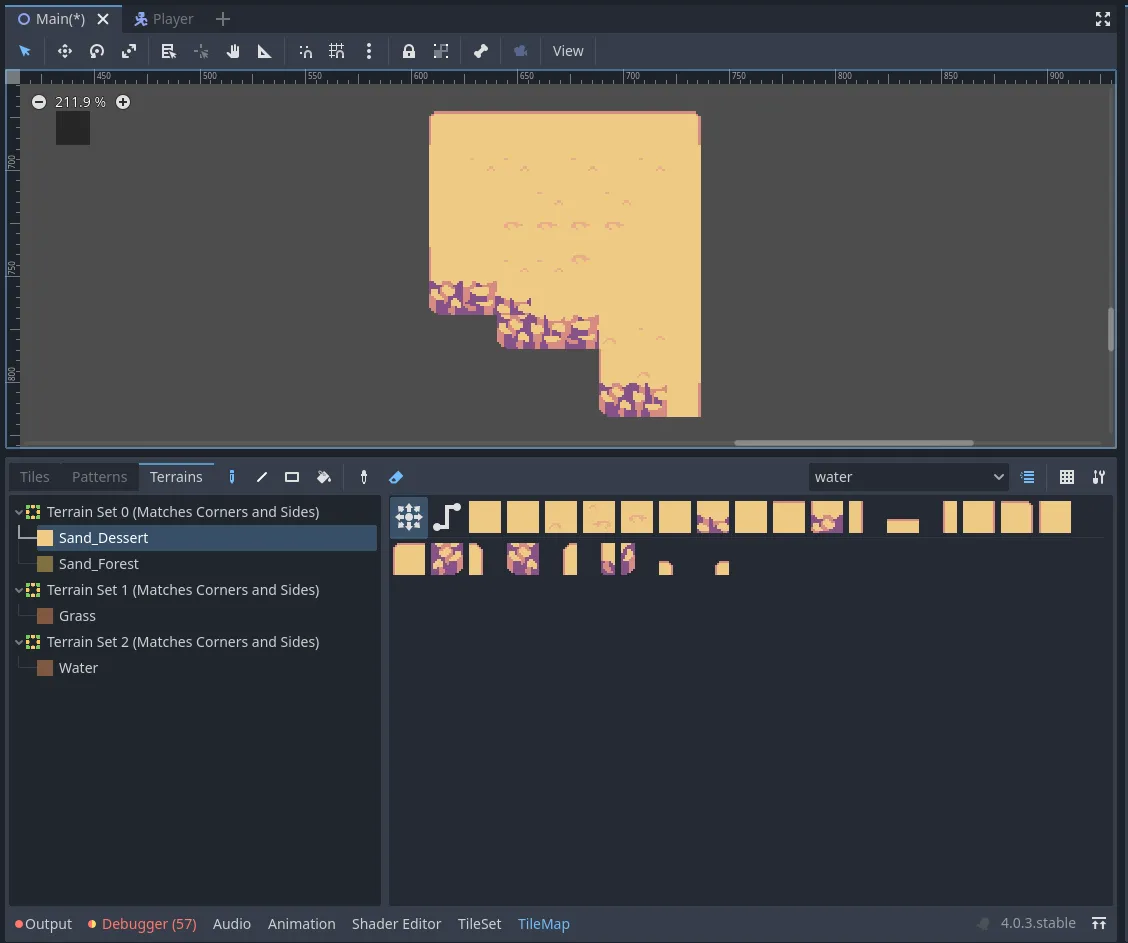Select the Paint pencil tool
Viewport: 1128px width, 943px height.
(232, 477)
